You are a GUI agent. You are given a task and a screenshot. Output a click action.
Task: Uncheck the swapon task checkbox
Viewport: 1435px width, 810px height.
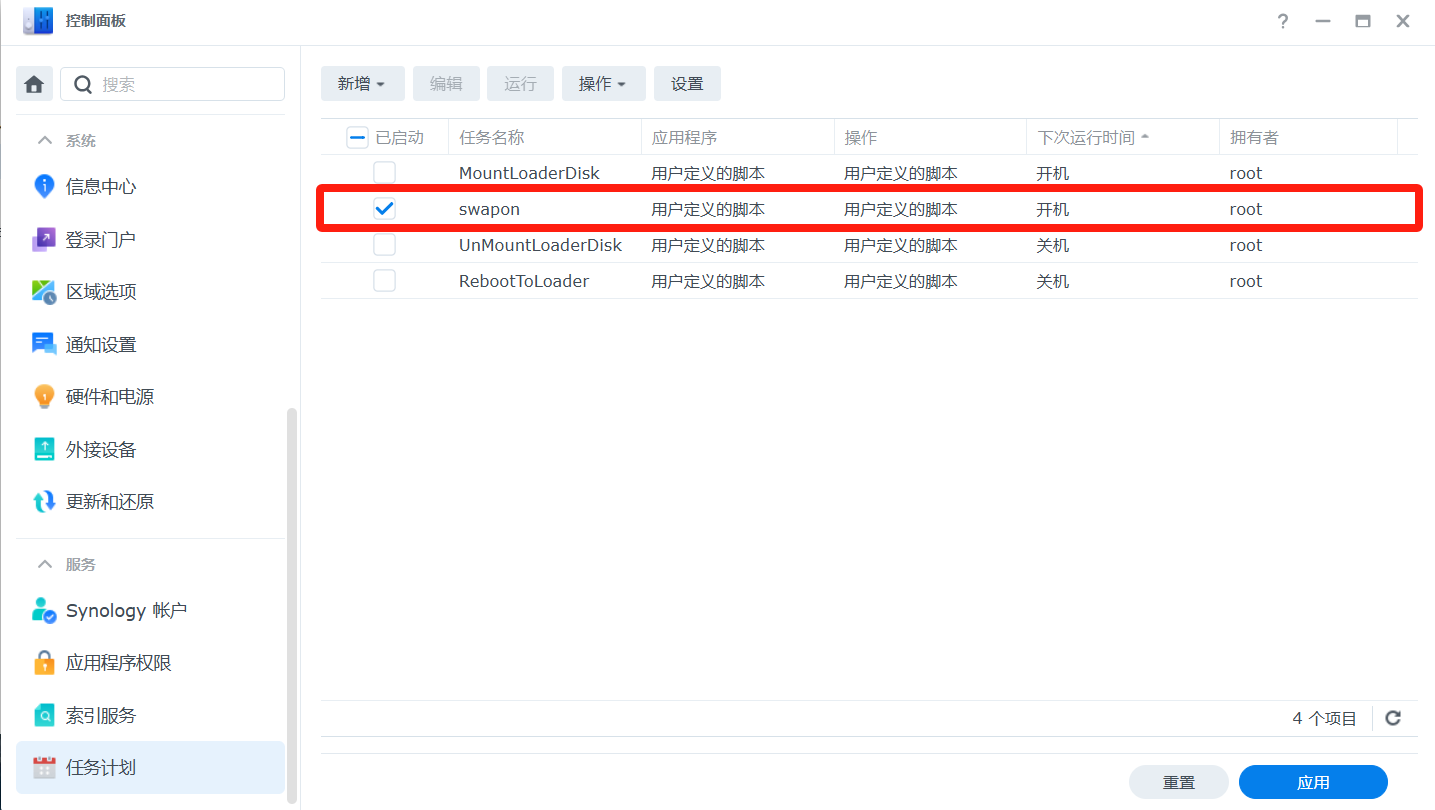coord(384,209)
